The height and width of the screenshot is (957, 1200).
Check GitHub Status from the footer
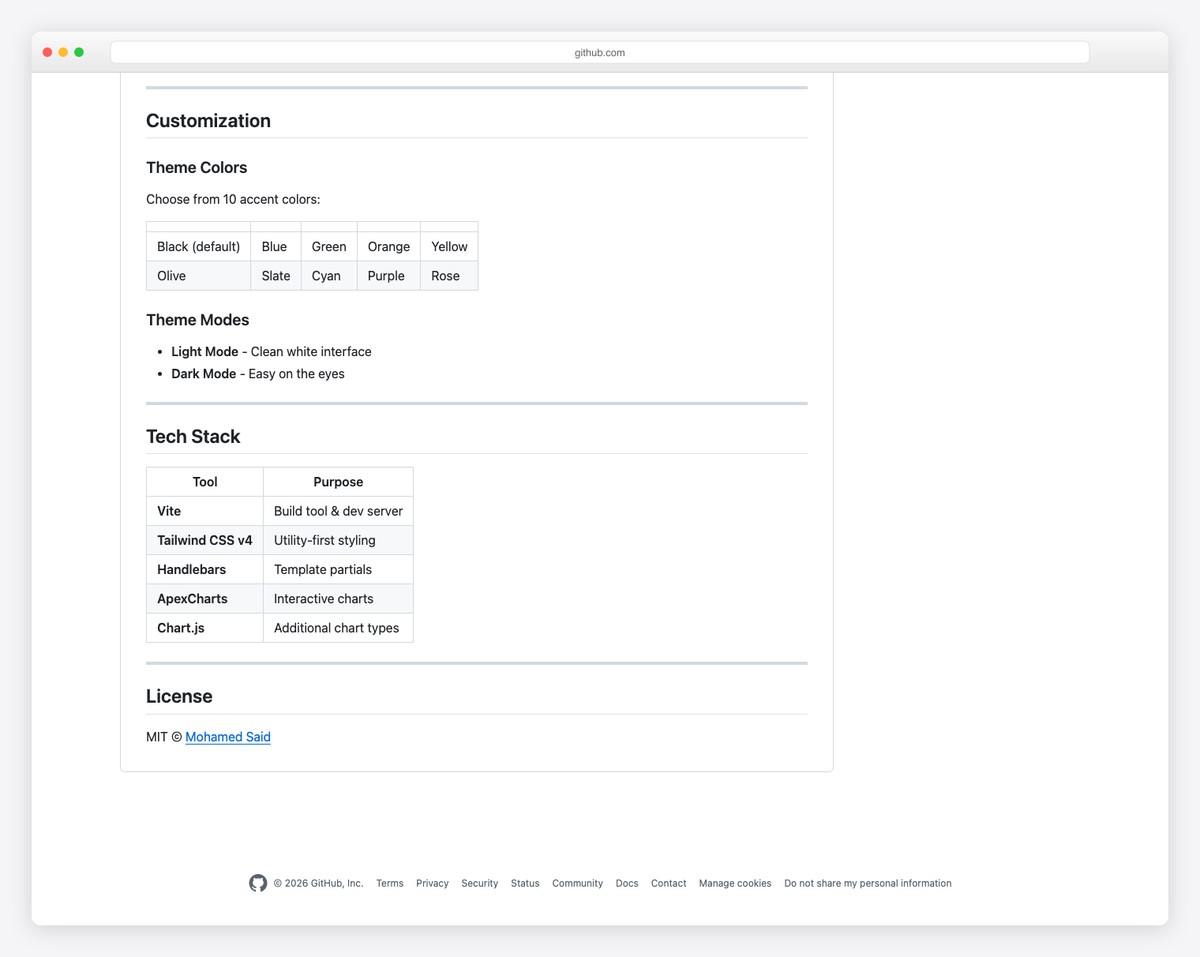[x=525, y=883]
